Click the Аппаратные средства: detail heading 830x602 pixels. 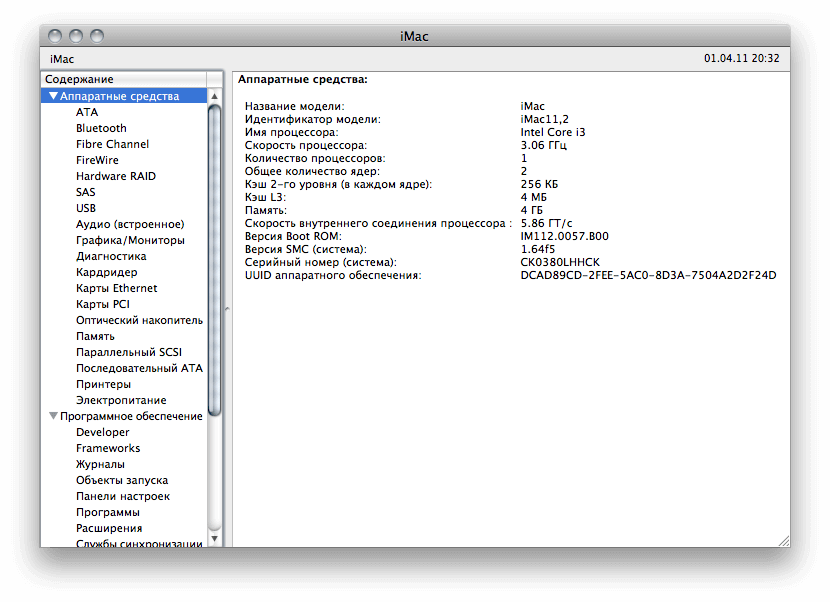[x=303, y=79]
